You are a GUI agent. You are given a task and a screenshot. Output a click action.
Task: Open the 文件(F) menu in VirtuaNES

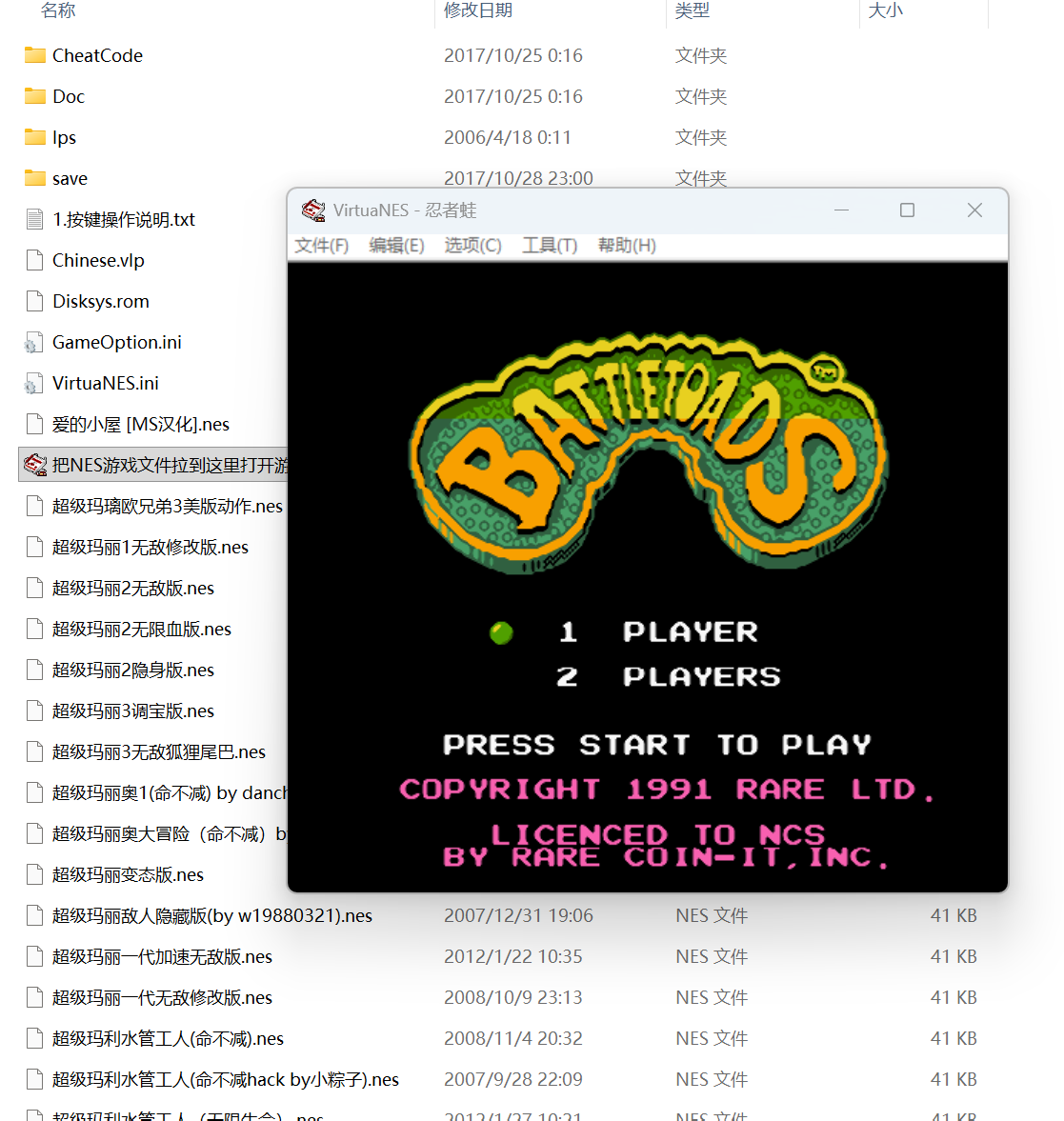pyautogui.click(x=322, y=246)
